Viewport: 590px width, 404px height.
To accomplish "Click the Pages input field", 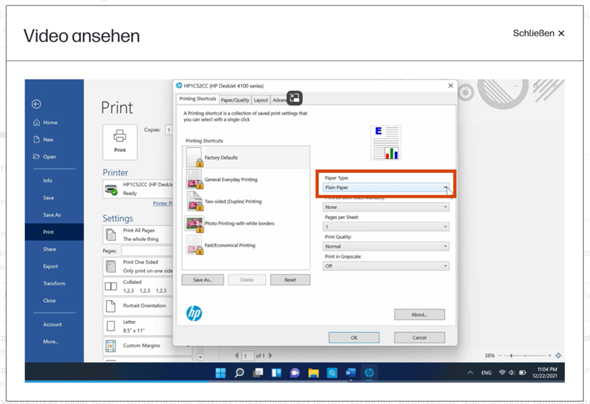I will click(x=147, y=251).
